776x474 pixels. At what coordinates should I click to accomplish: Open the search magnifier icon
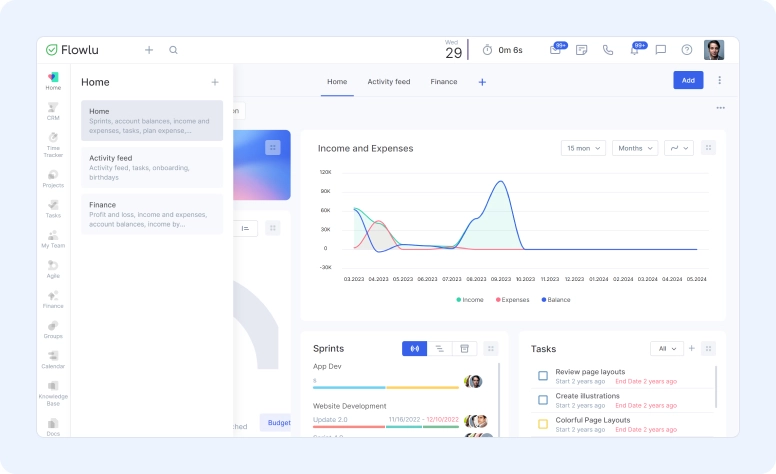pyautogui.click(x=173, y=50)
